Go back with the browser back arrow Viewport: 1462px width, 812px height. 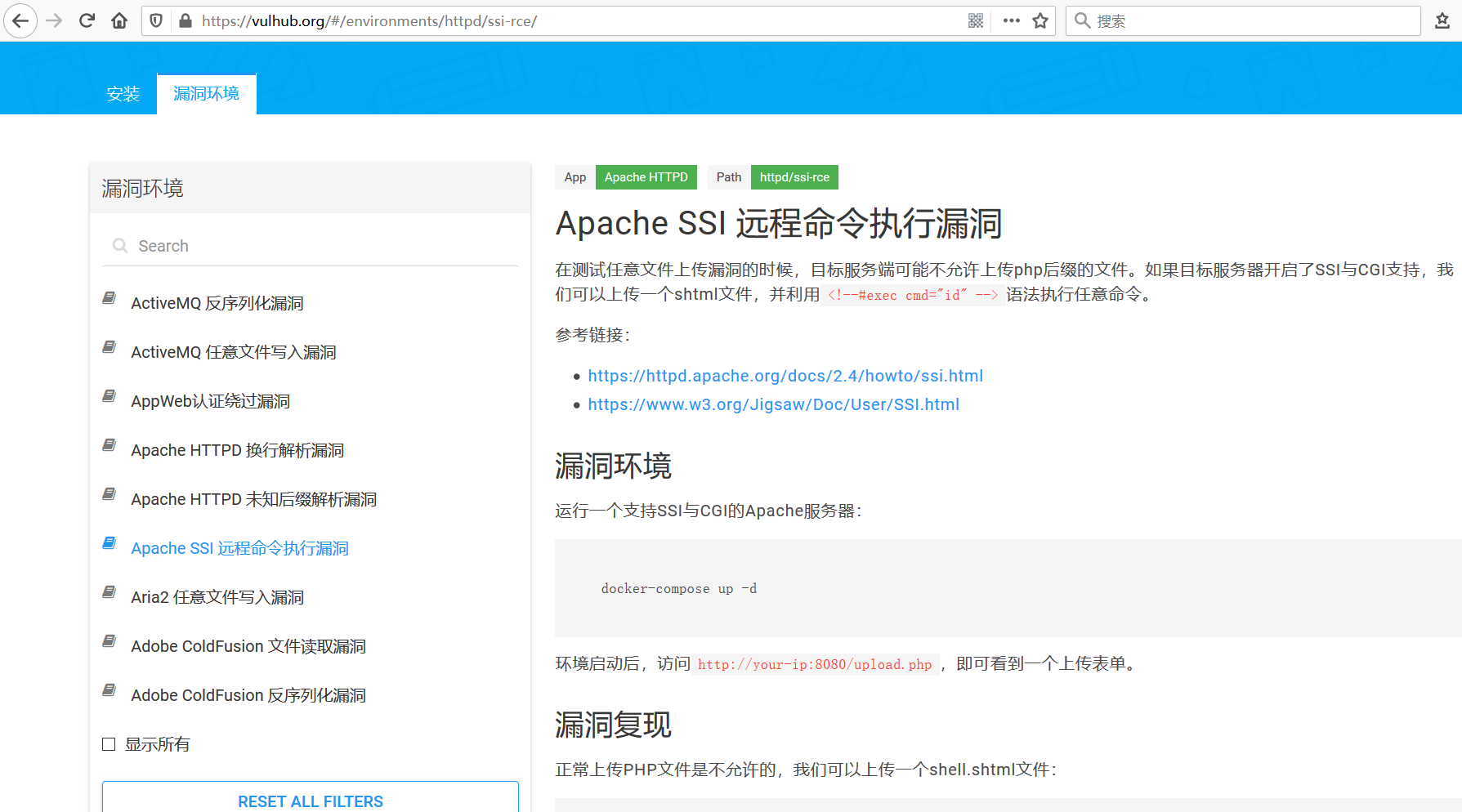(x=20, y=20)
